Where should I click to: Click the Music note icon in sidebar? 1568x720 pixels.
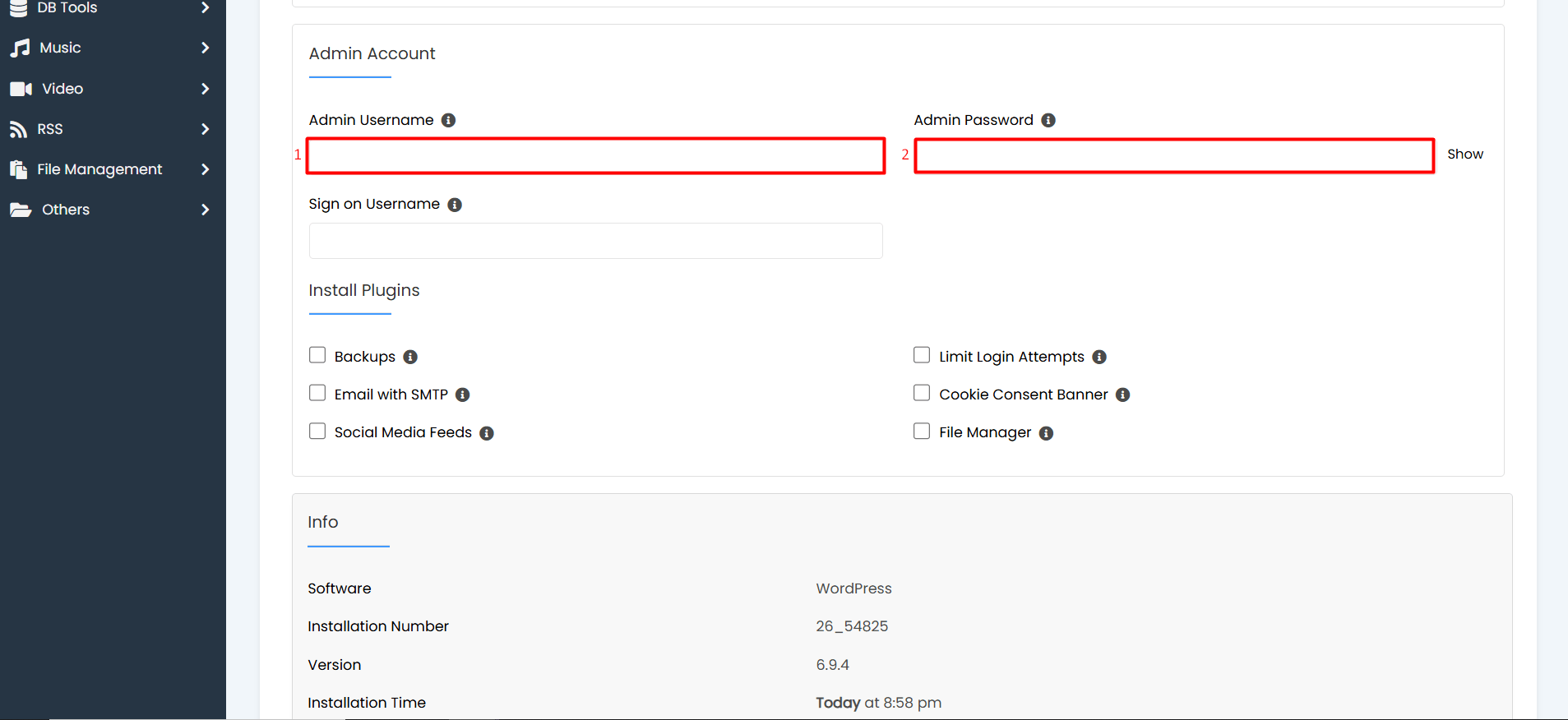click(20, 48)
